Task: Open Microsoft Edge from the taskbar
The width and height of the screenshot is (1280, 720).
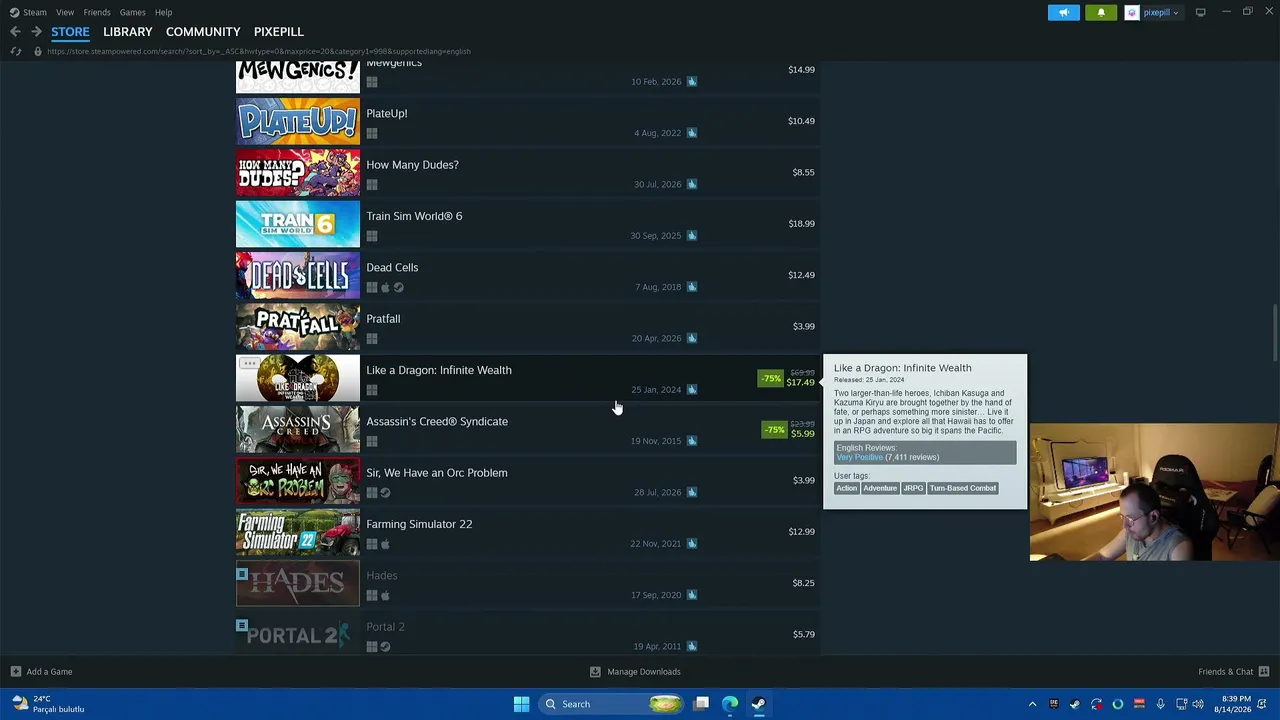Action: coord(730,704)
